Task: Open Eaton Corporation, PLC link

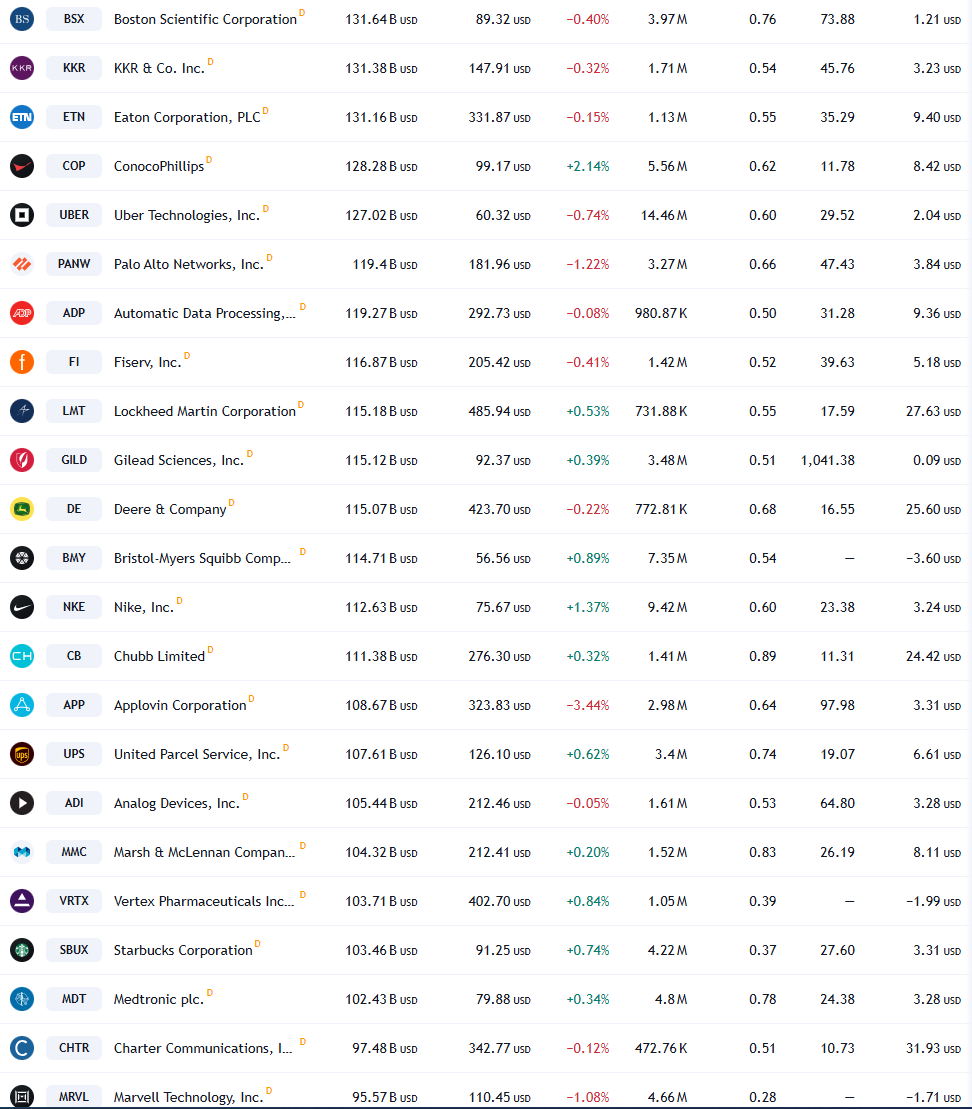Action: 187,117
